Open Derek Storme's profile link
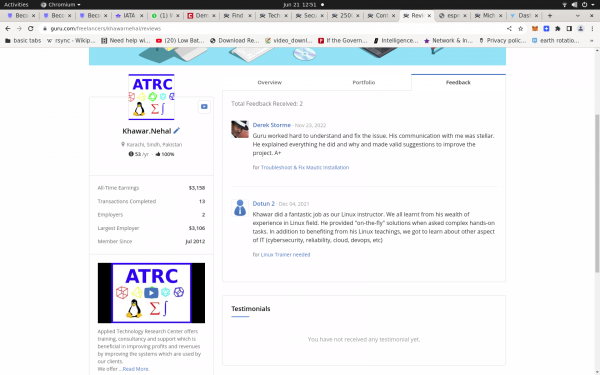The width and height of the screenshot is (600, 375). tap(271, 125)
